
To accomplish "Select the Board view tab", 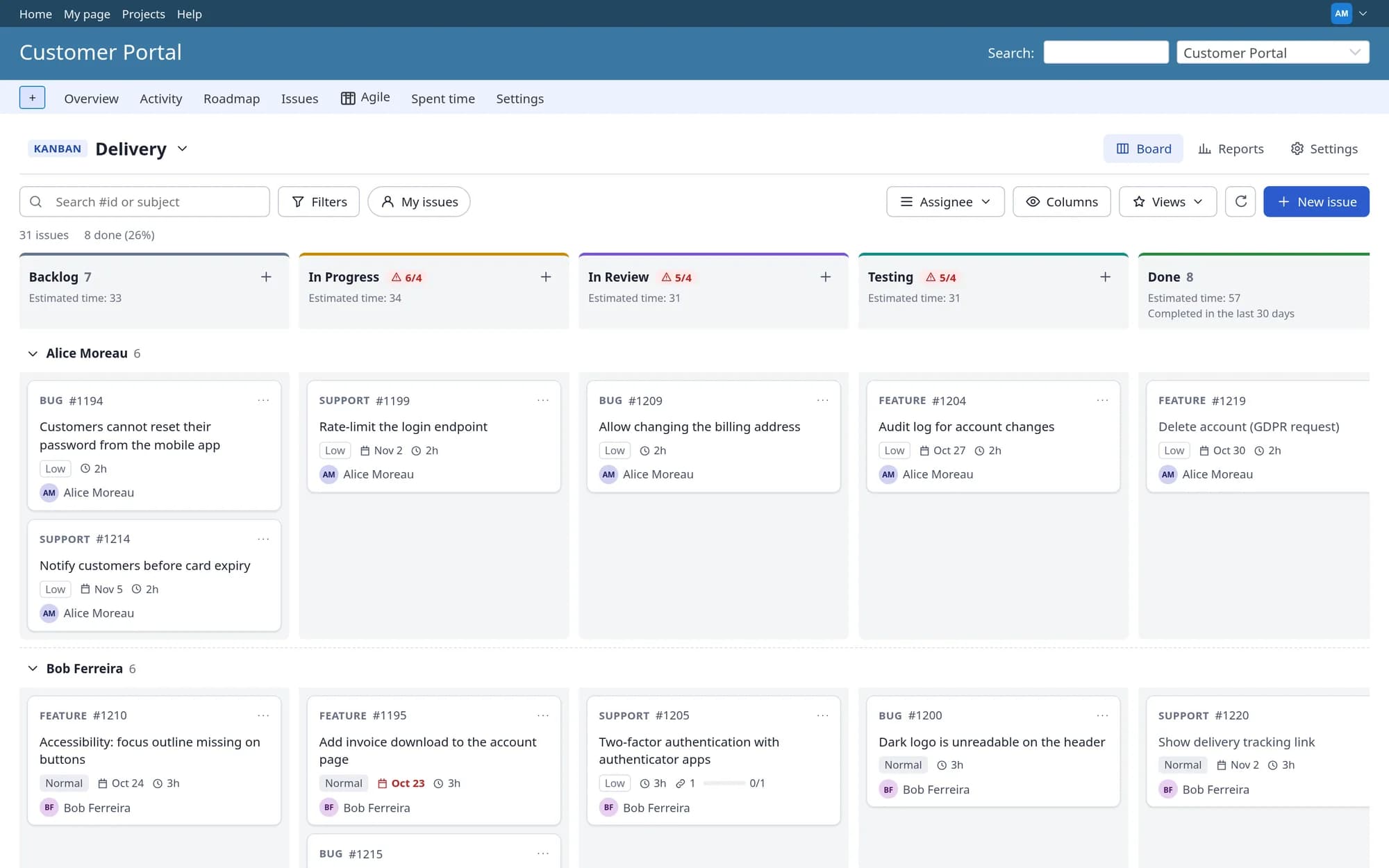I will click(1143, 149).
